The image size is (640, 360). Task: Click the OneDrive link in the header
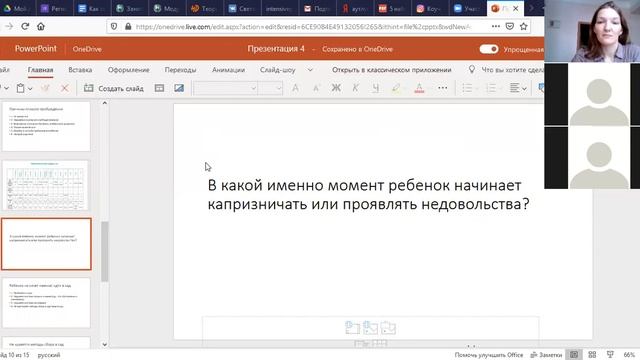click(87, 49)
